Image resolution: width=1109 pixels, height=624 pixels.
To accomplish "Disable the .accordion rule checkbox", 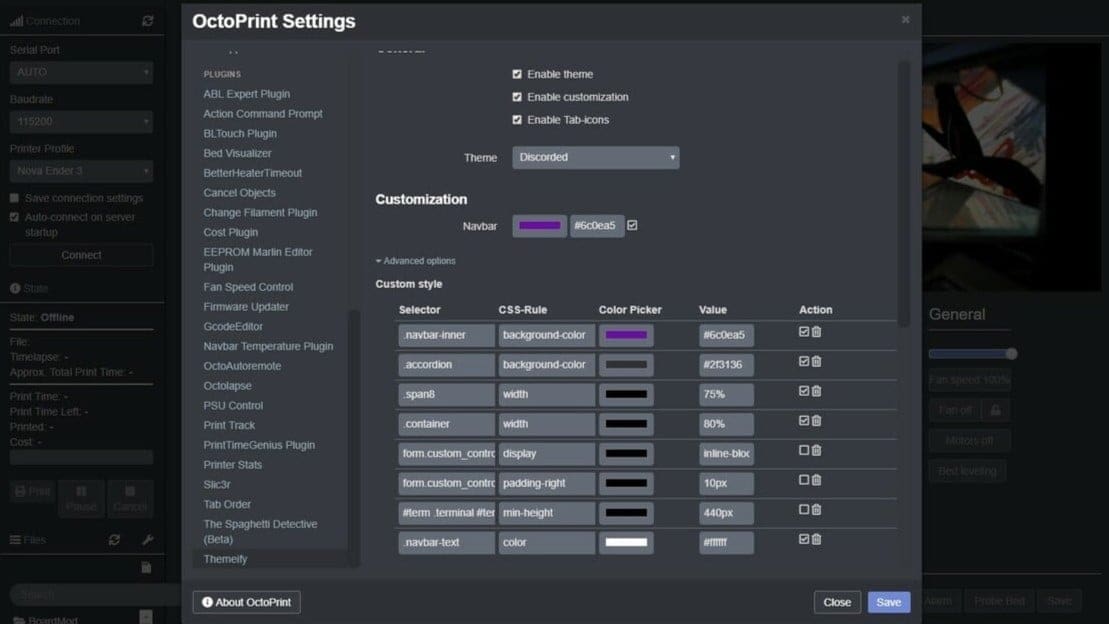I will [x=803, y=362].
